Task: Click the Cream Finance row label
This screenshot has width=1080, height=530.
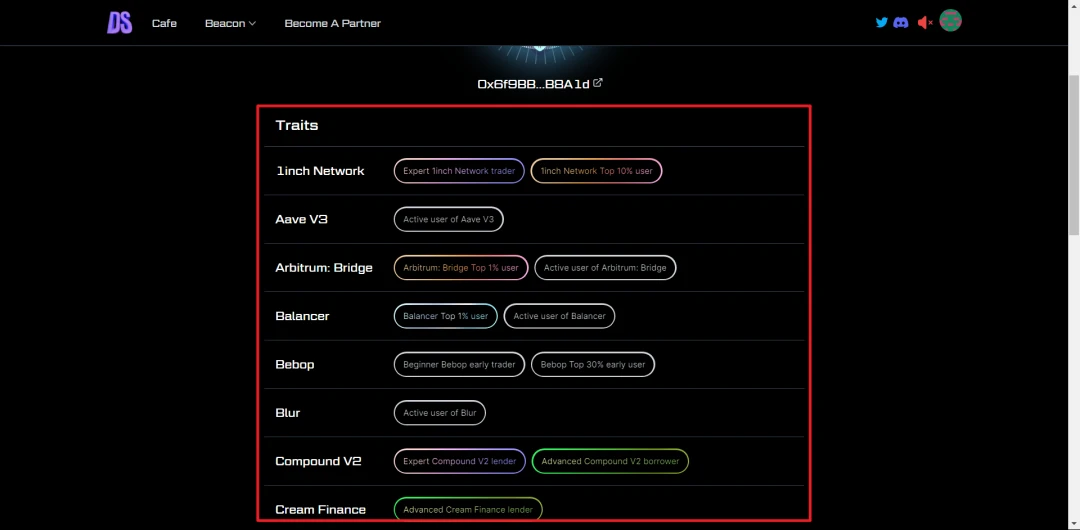Action: 320,509
